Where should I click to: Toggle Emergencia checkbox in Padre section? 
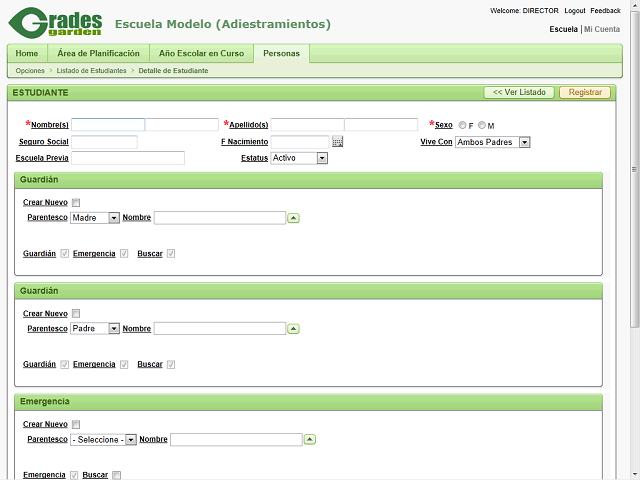[124, 364]
